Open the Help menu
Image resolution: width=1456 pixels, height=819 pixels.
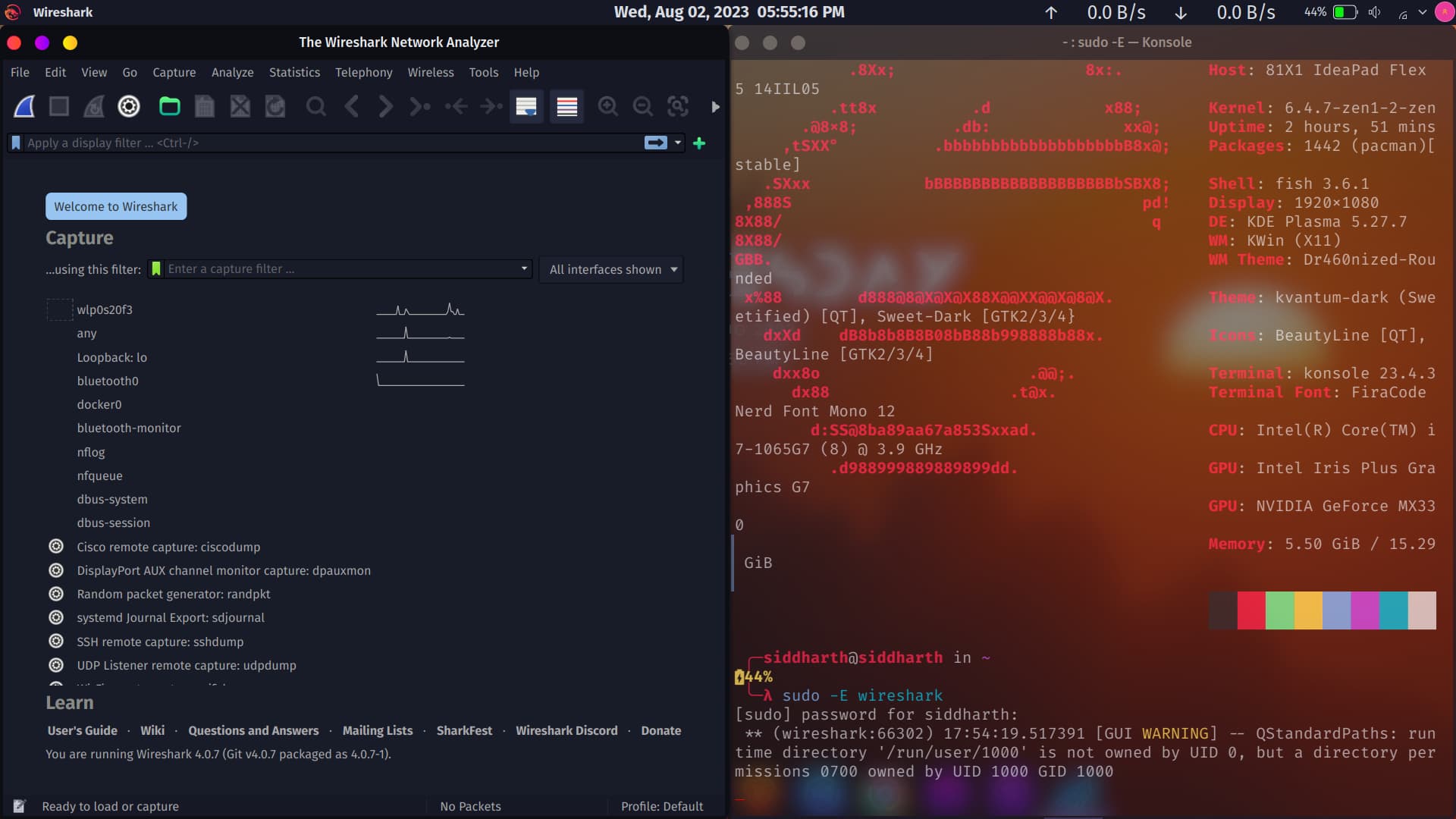tap(526, 72)
